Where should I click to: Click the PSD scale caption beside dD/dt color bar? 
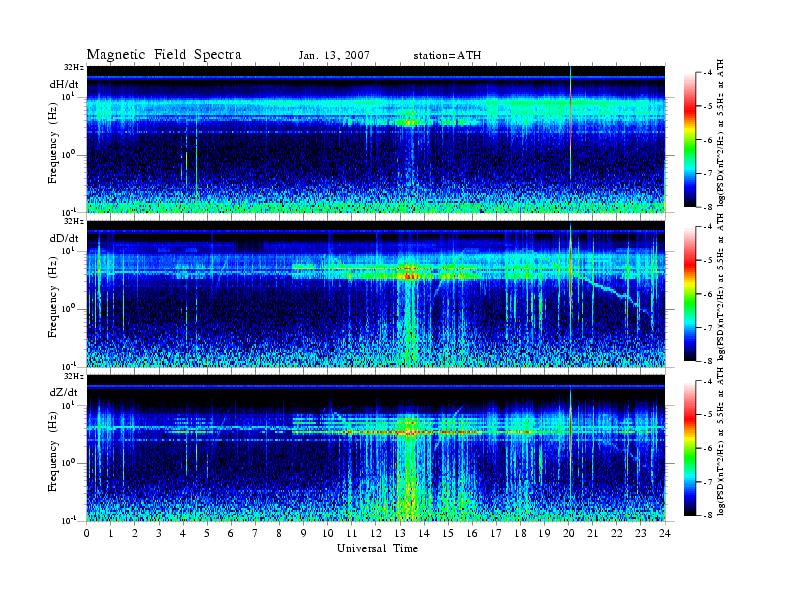(x=721, y=287)
